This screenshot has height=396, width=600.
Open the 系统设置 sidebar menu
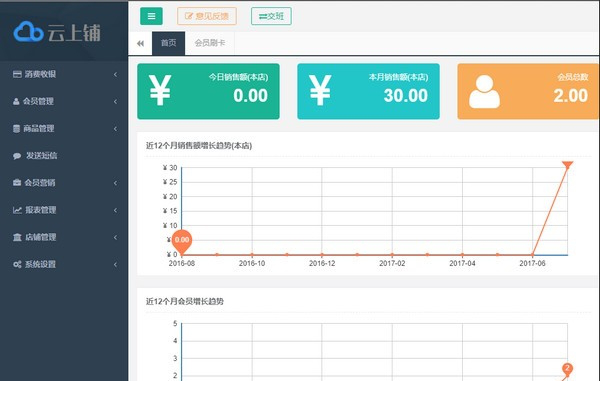point(64,264)
